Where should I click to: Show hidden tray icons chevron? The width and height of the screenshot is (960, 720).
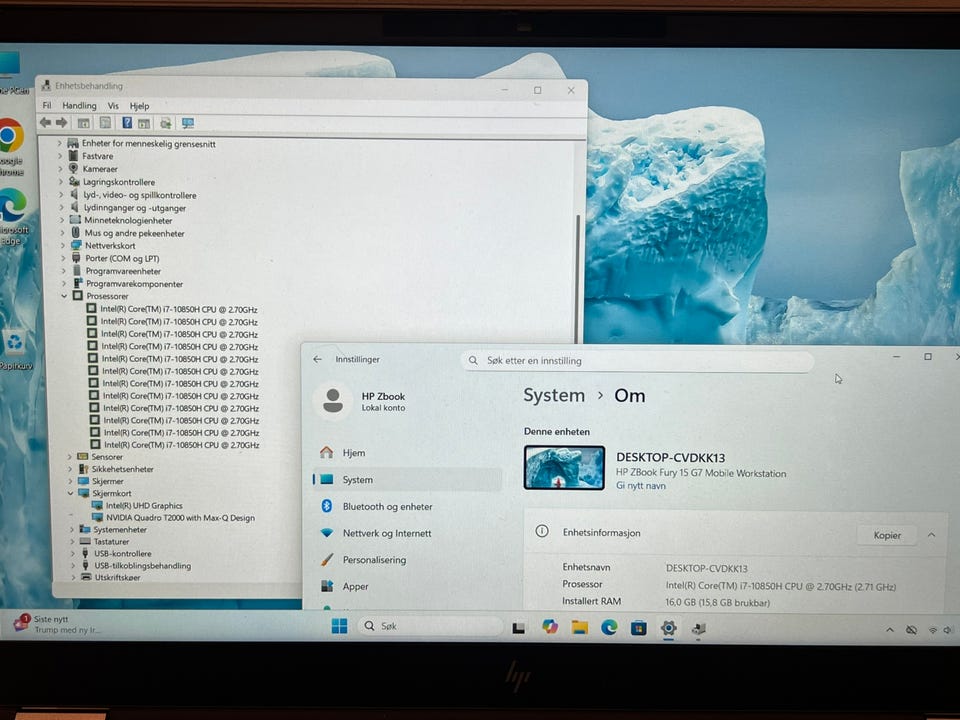point(890,629)
